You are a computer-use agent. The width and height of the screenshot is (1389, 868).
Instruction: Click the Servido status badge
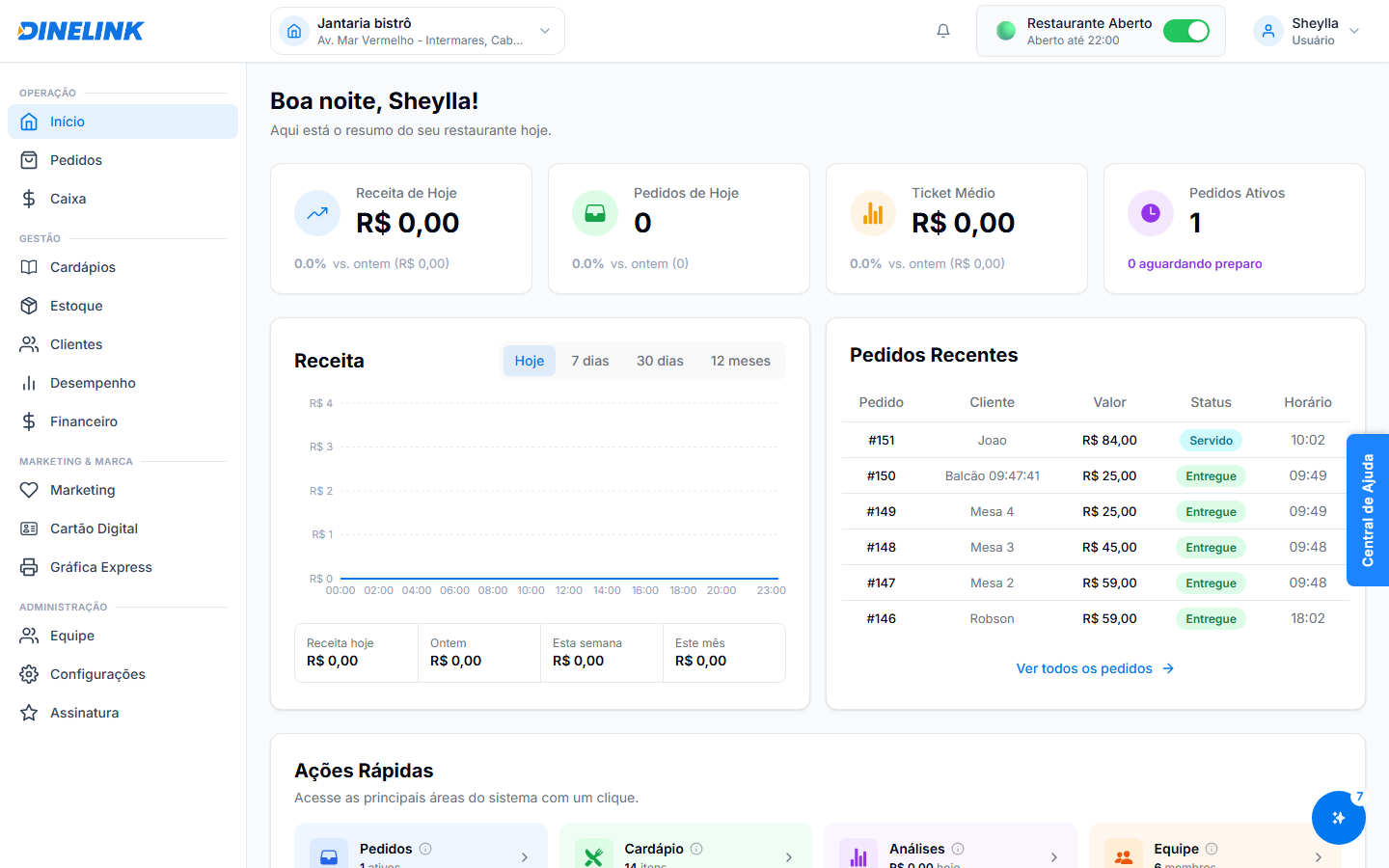coord(1211,440)
